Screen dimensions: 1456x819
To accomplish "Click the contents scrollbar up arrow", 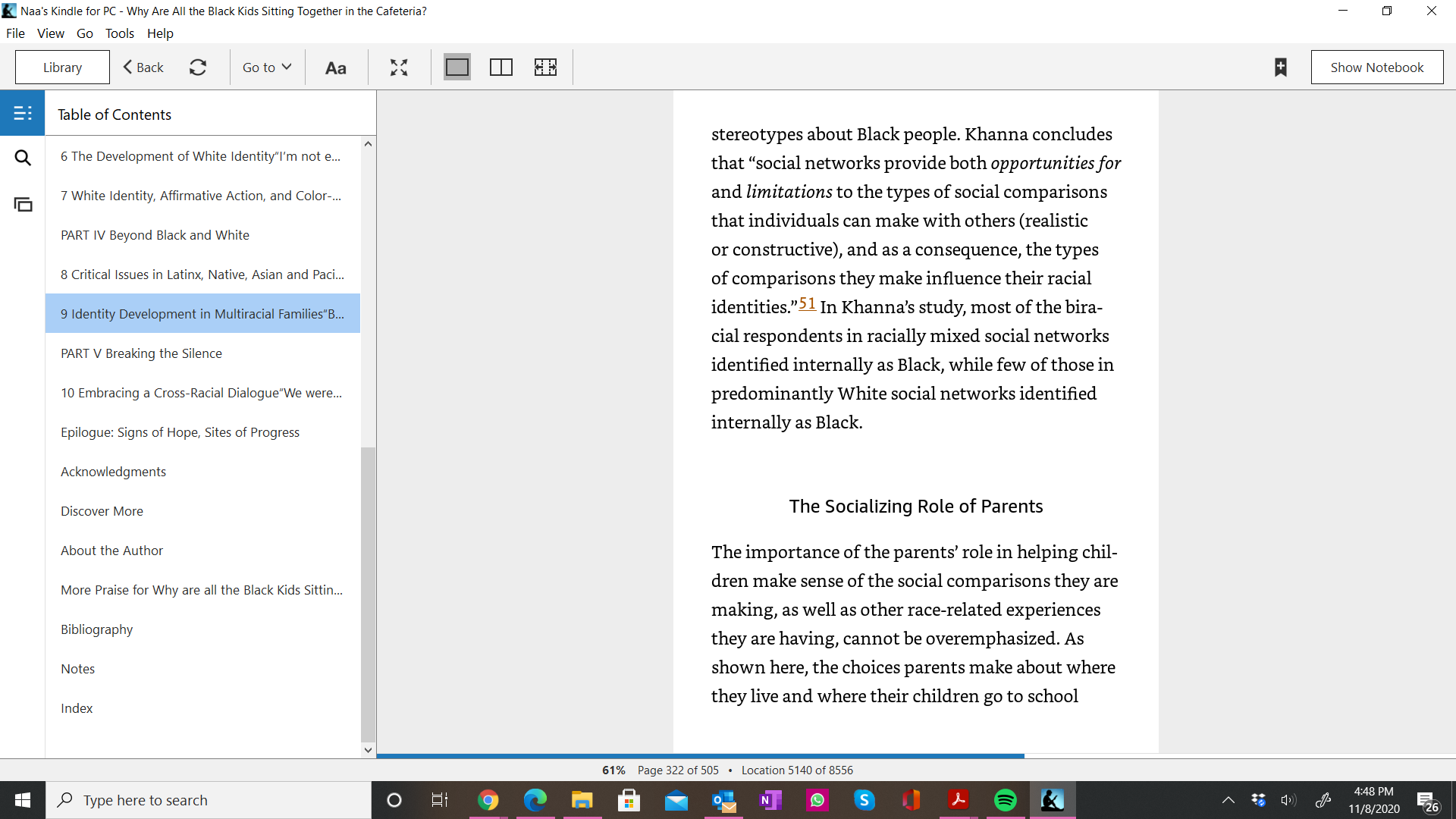I will pyautogui.click(x=368, y=144).
